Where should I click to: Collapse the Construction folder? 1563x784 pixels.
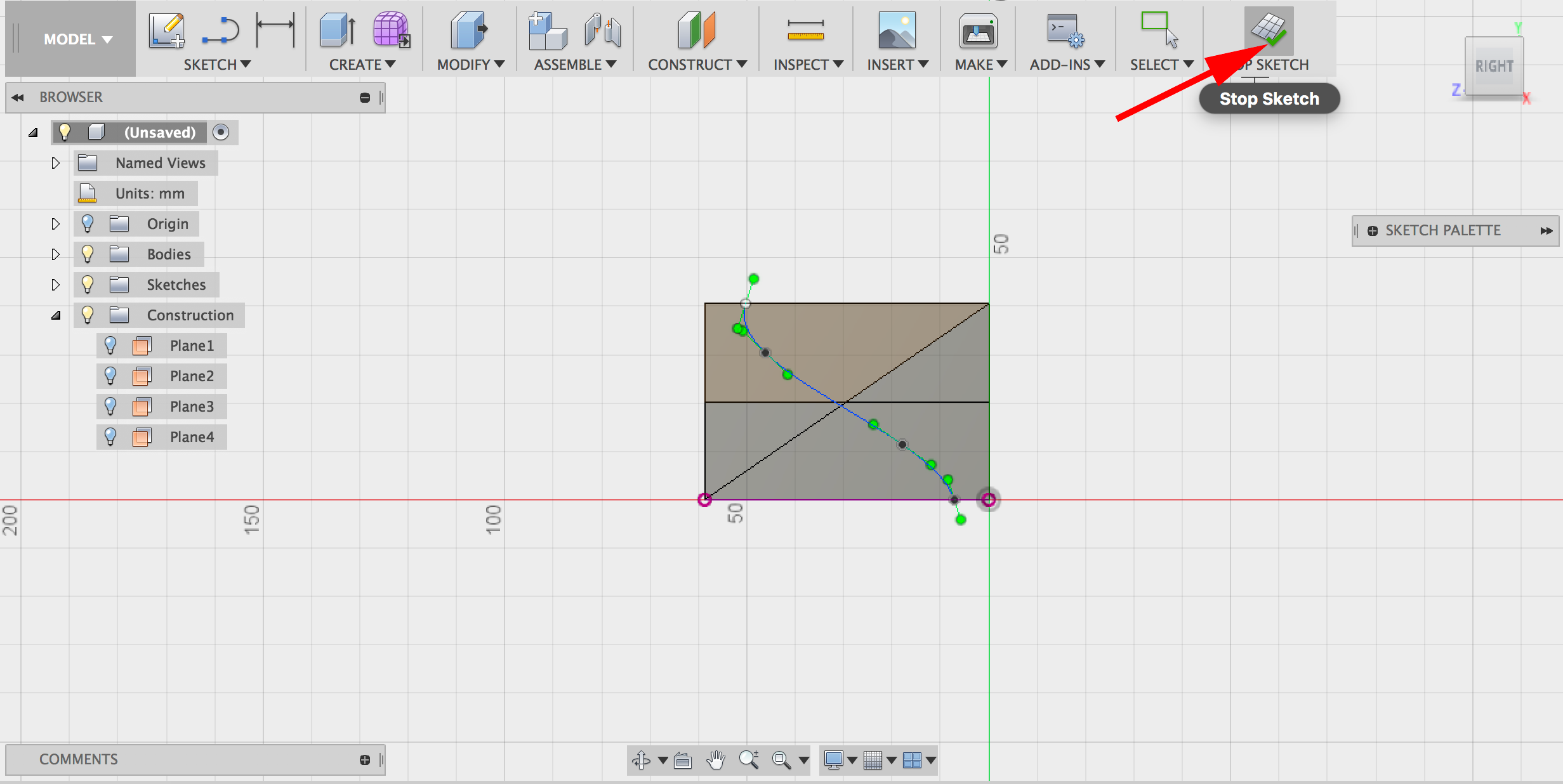56,315
